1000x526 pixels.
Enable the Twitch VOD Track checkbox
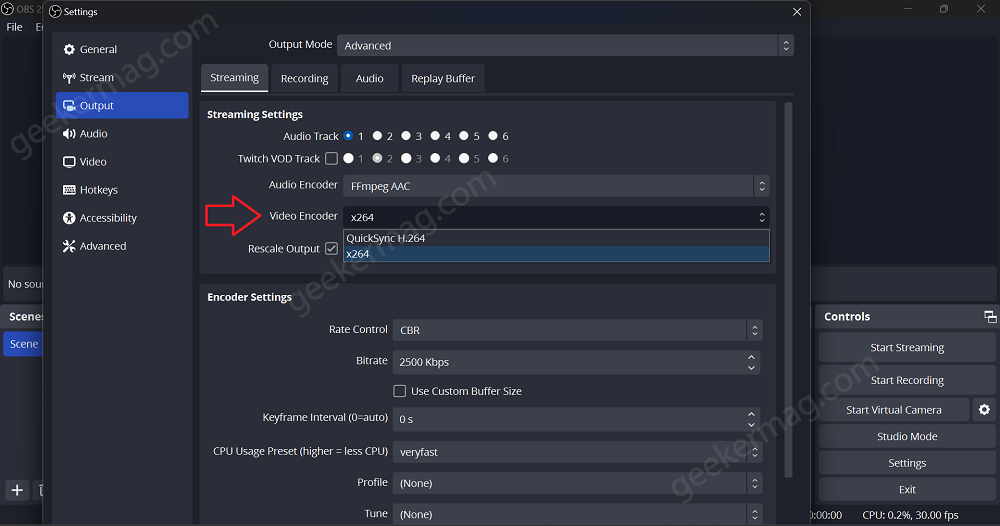[331, 158]
